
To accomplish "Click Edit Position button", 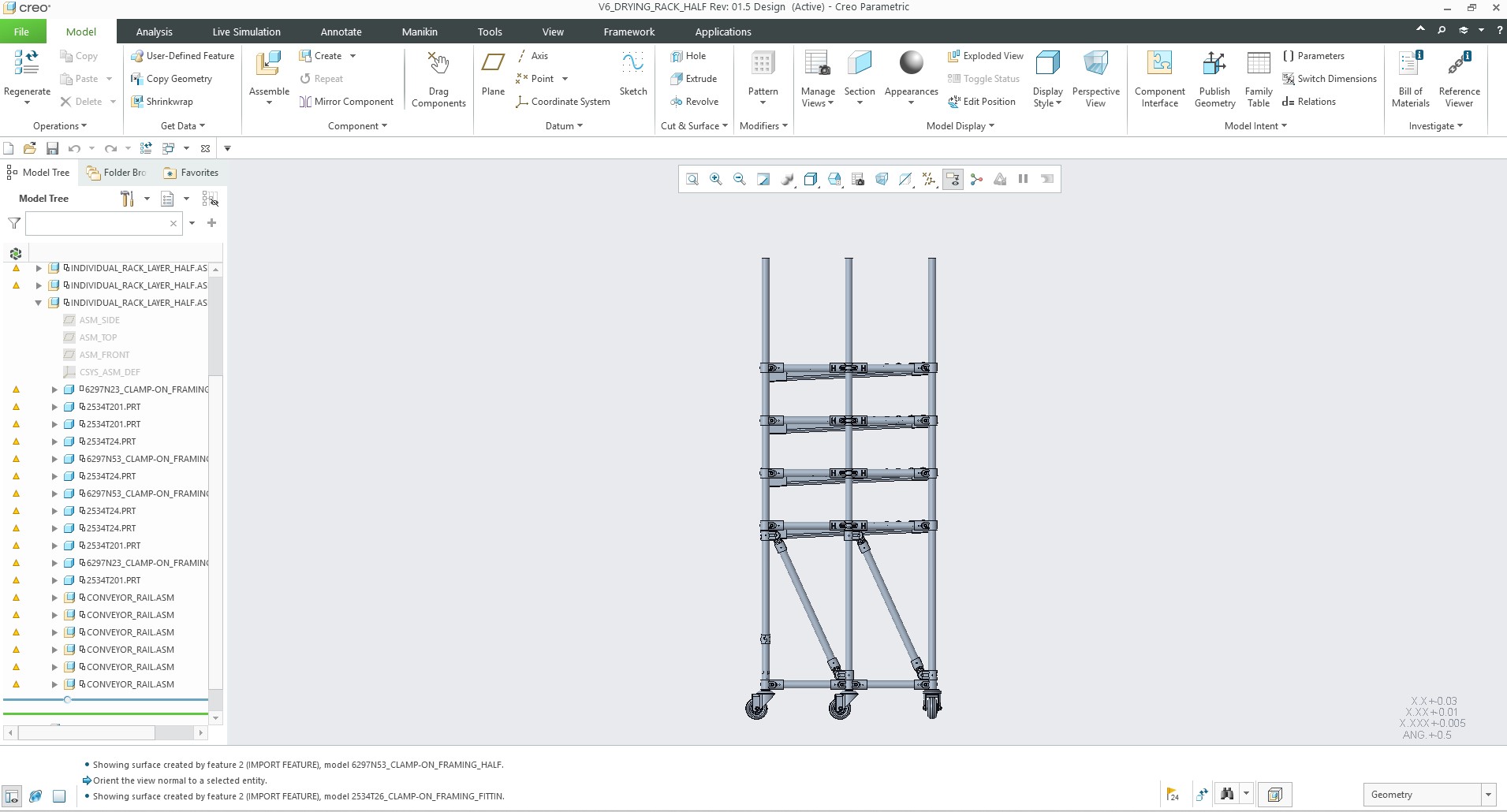I will 982,102.
